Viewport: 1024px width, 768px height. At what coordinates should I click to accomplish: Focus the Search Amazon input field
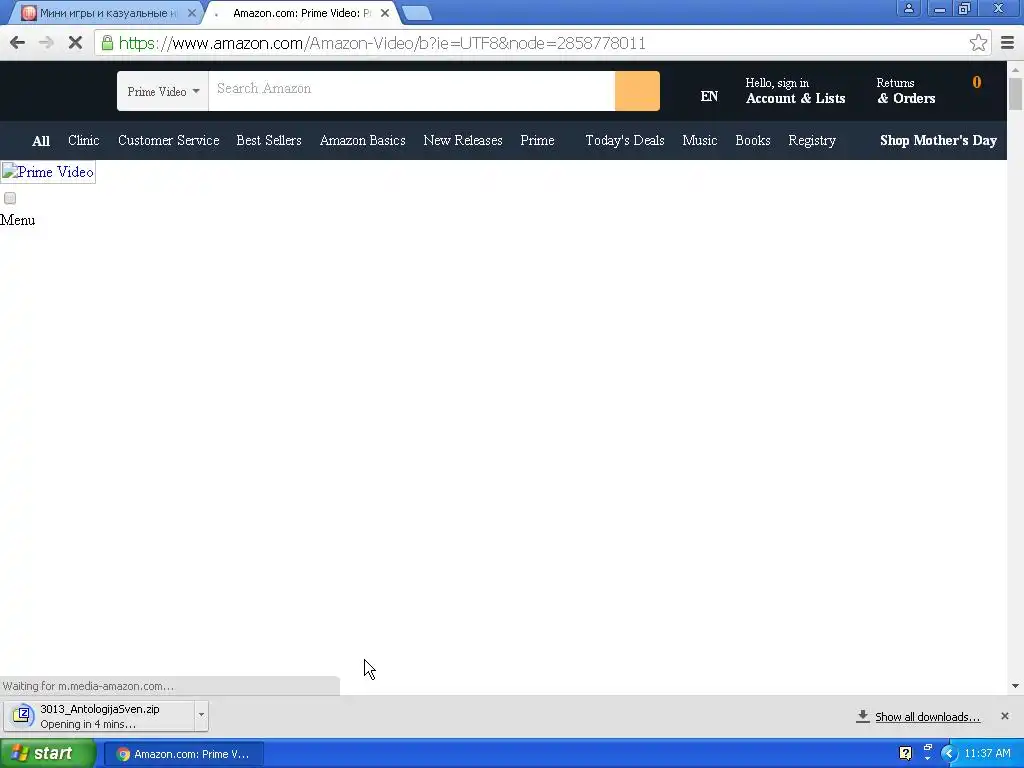coord(411,91)
